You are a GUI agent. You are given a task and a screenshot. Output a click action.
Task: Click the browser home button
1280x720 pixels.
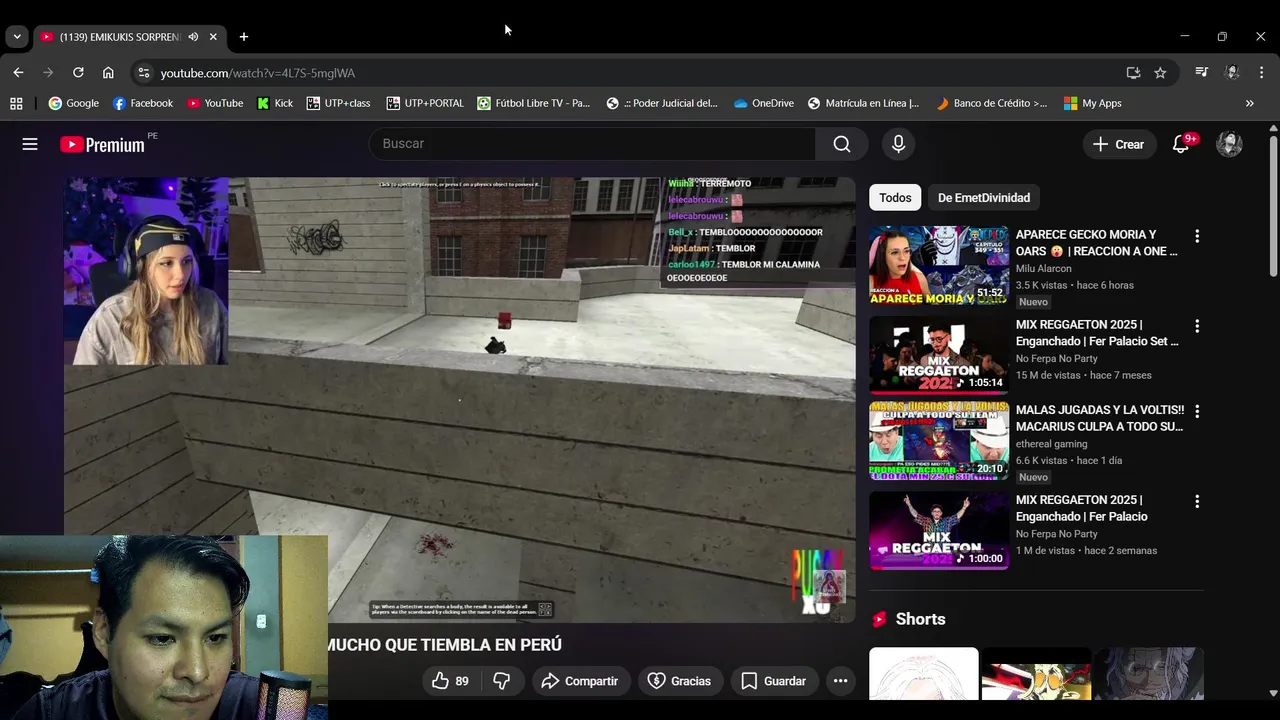(108, 73)
